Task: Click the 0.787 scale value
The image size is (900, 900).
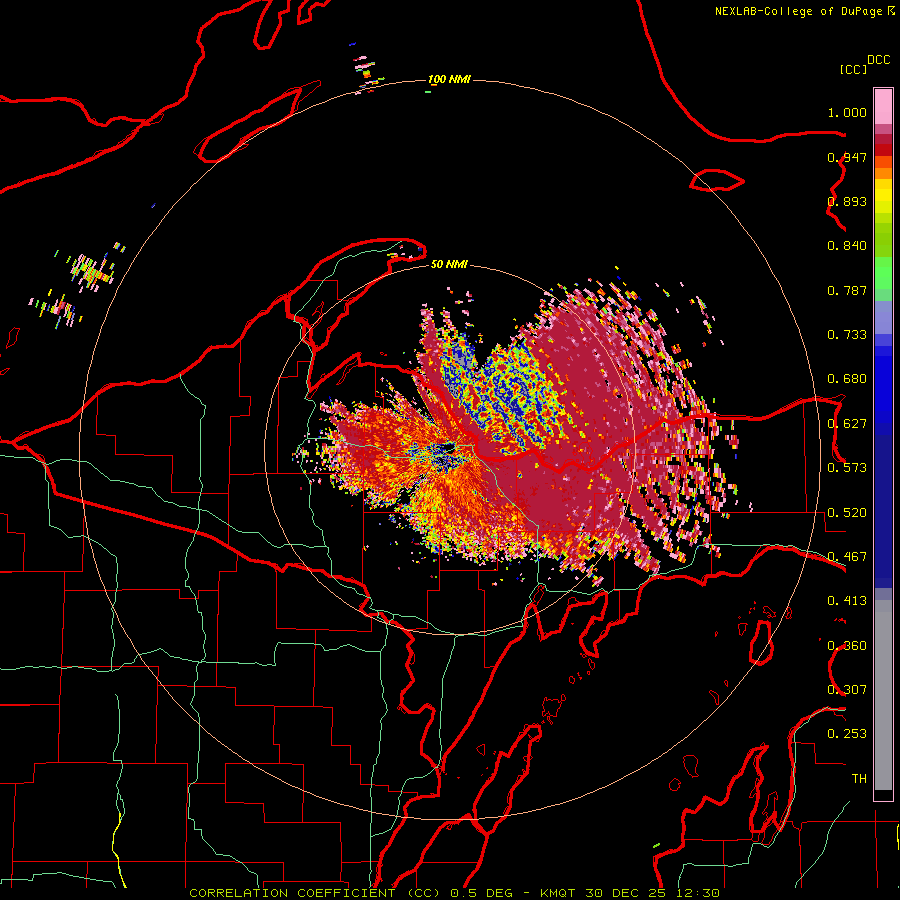Action: click(x=847, y=290)
